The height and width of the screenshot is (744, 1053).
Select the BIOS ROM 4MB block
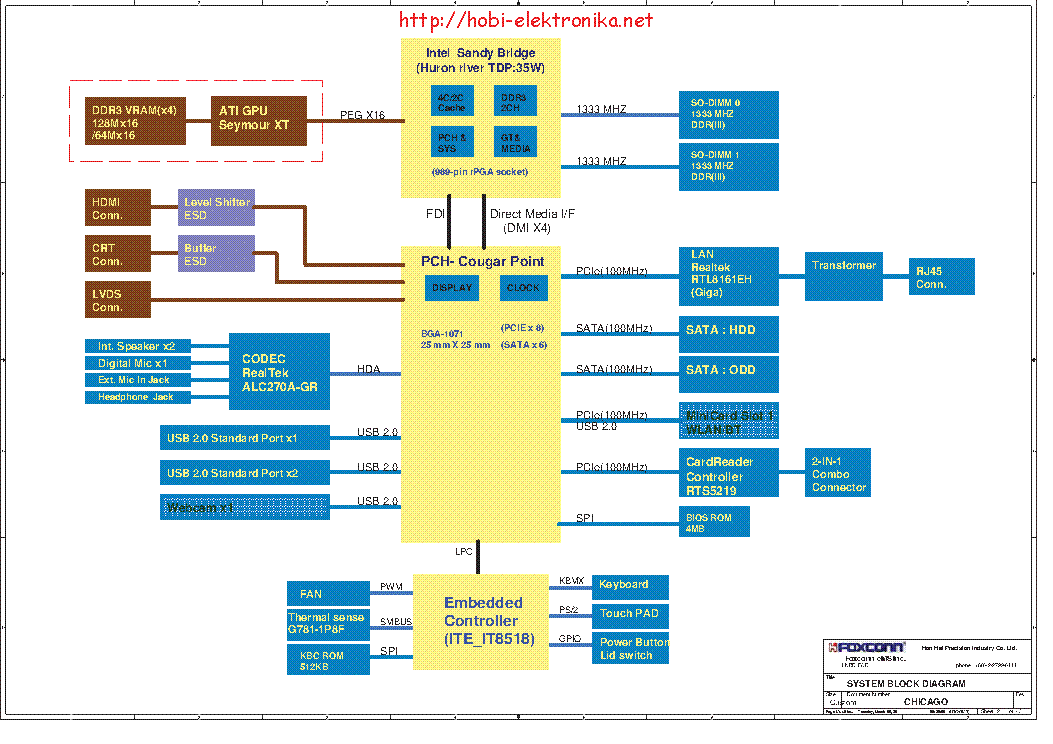[x=714, y=522]
